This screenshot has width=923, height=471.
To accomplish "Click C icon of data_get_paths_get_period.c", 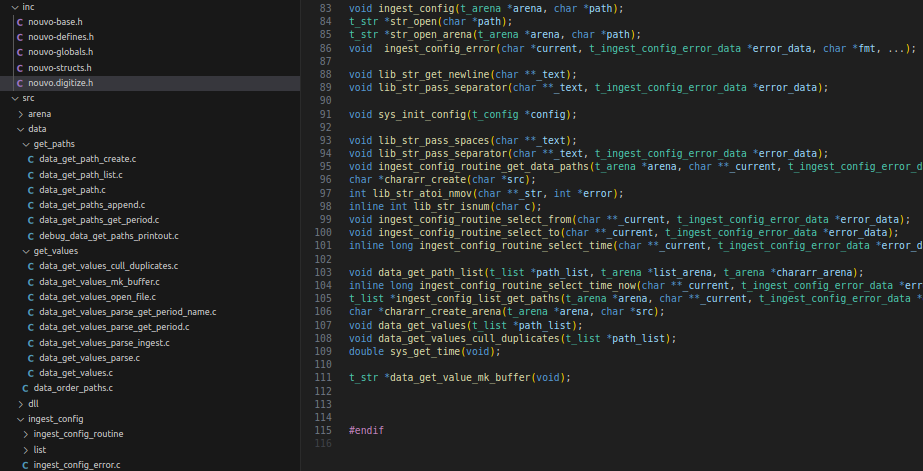I will [31, 220].
